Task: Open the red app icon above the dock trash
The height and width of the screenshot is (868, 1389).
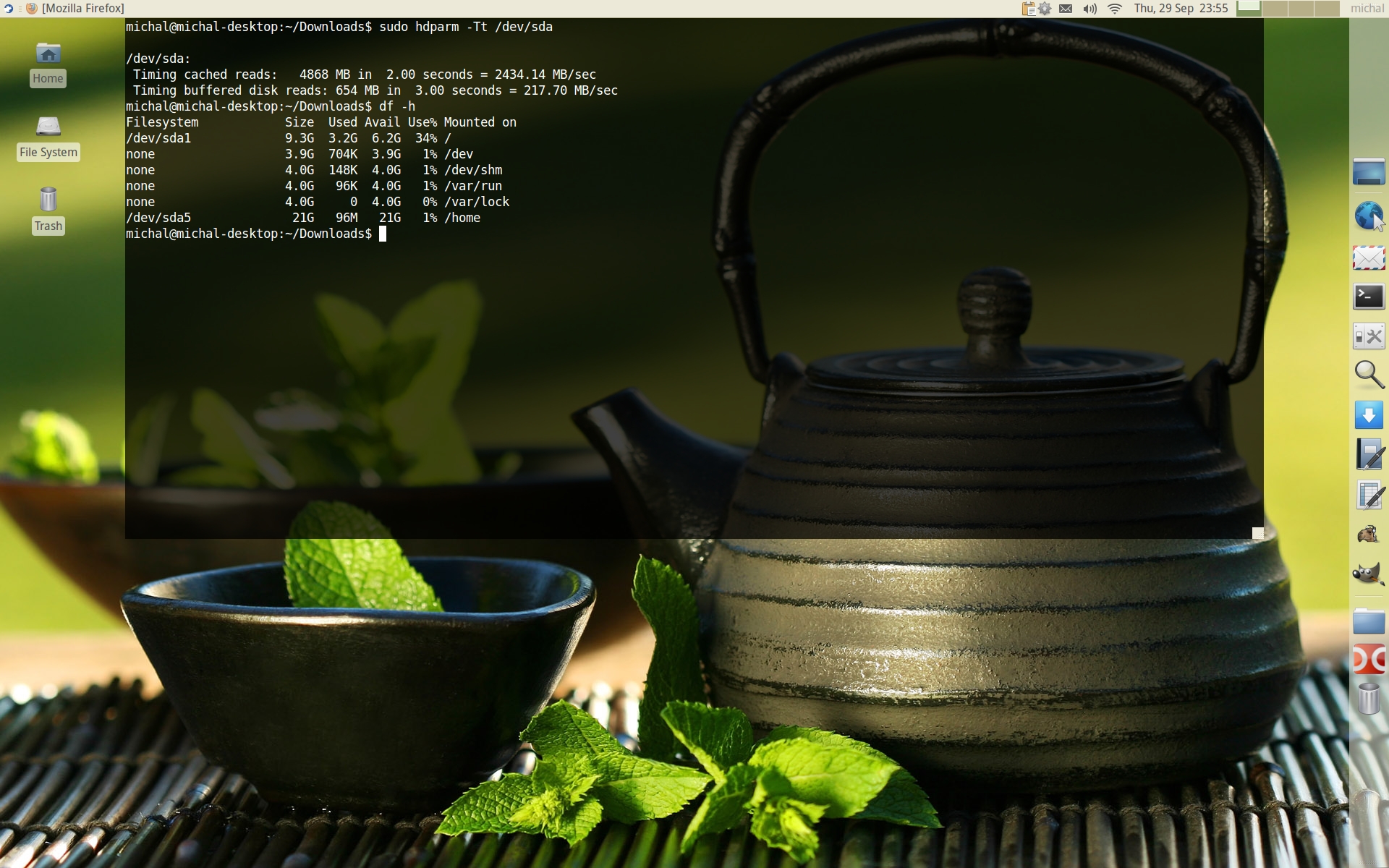Action: (x=1369, y=659)
